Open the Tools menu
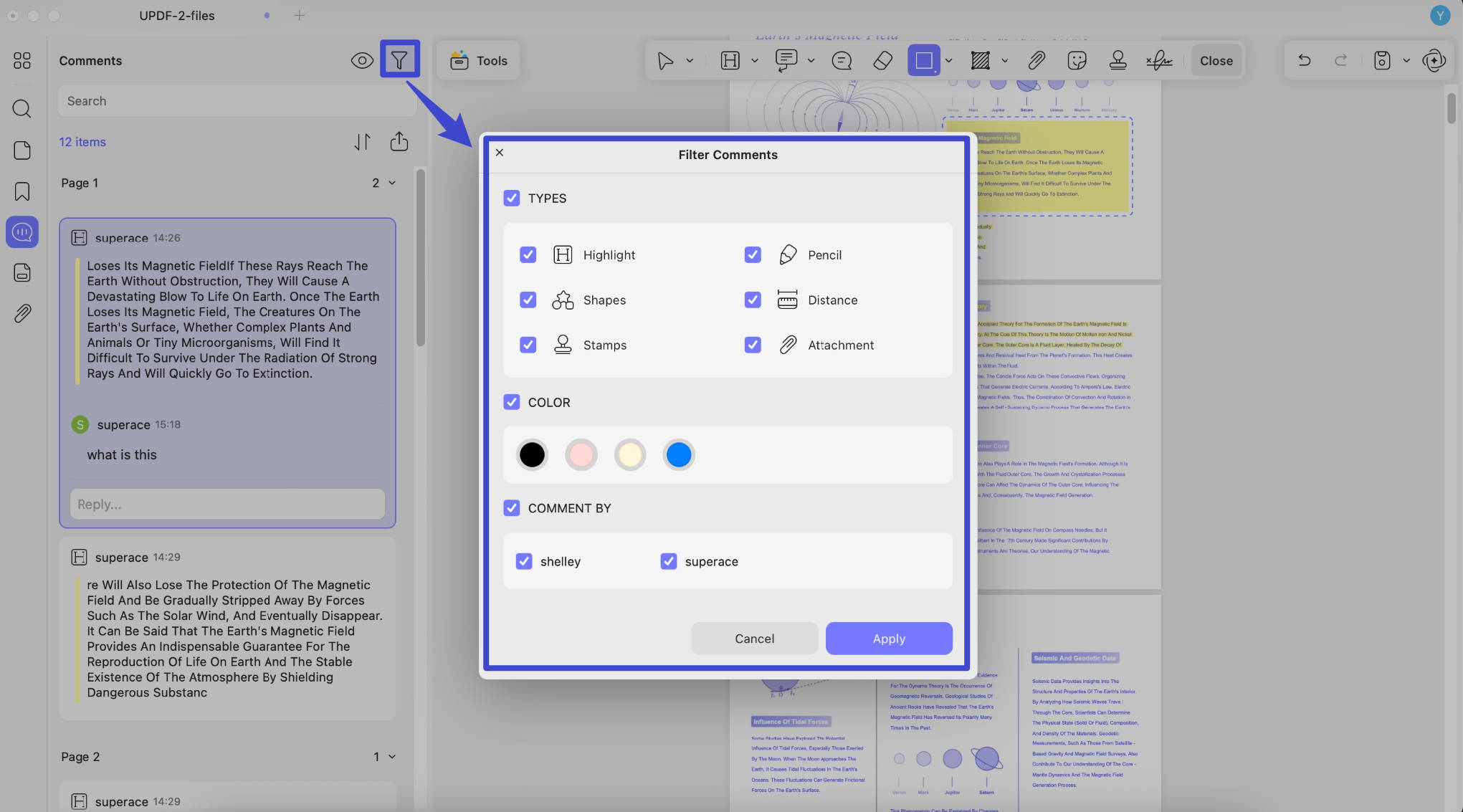 tap(478, 61)
